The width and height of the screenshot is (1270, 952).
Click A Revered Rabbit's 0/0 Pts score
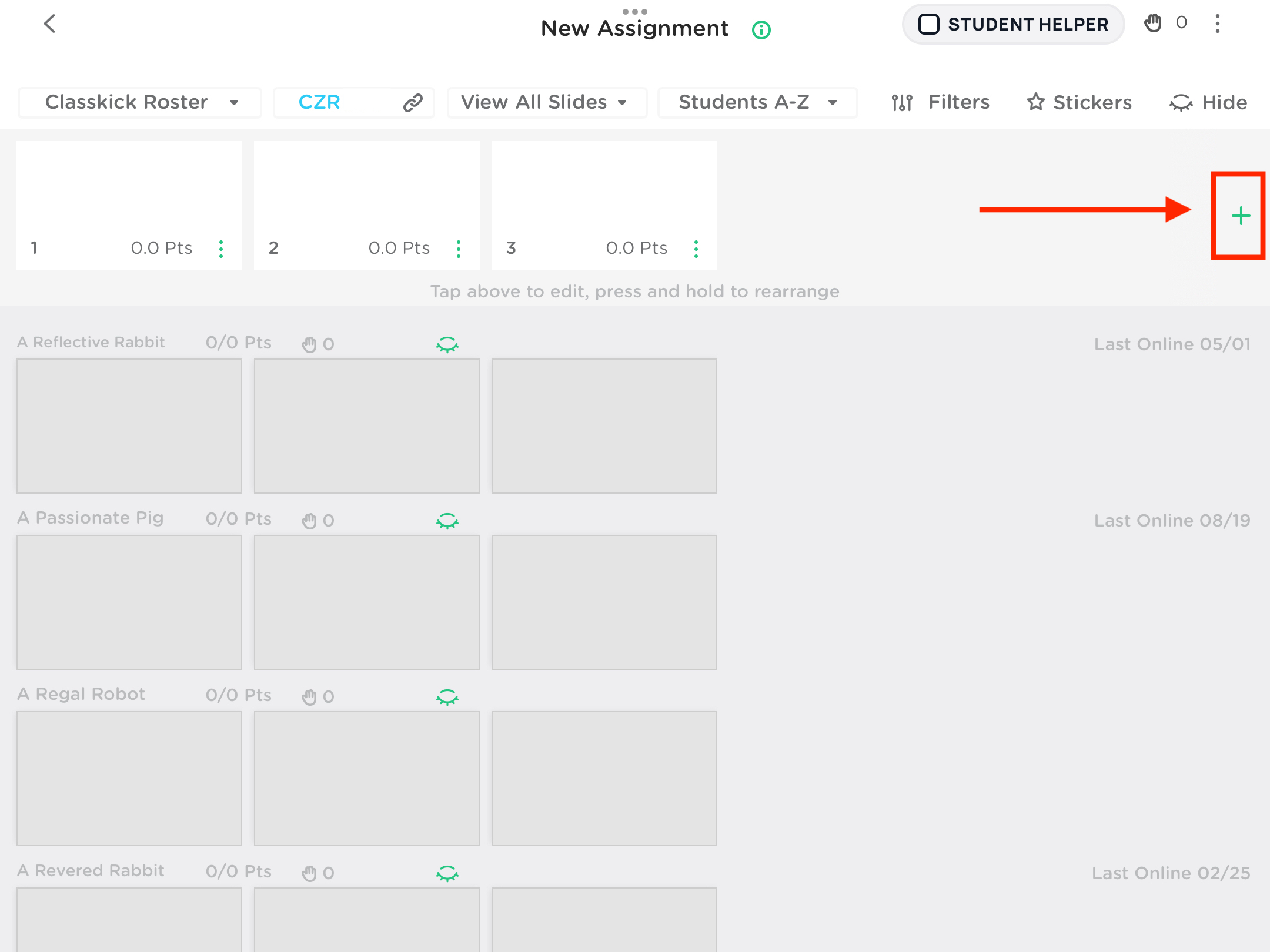point(239,871)
